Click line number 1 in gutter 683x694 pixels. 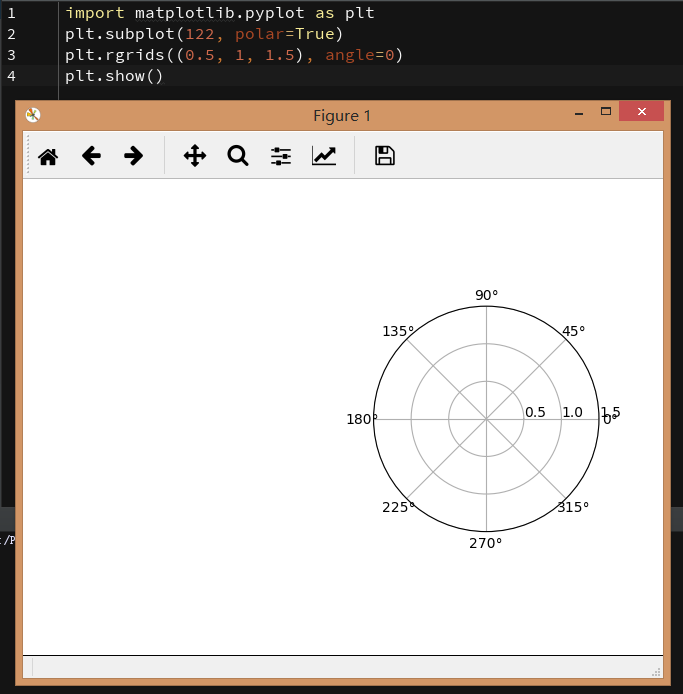pos(12,13)
